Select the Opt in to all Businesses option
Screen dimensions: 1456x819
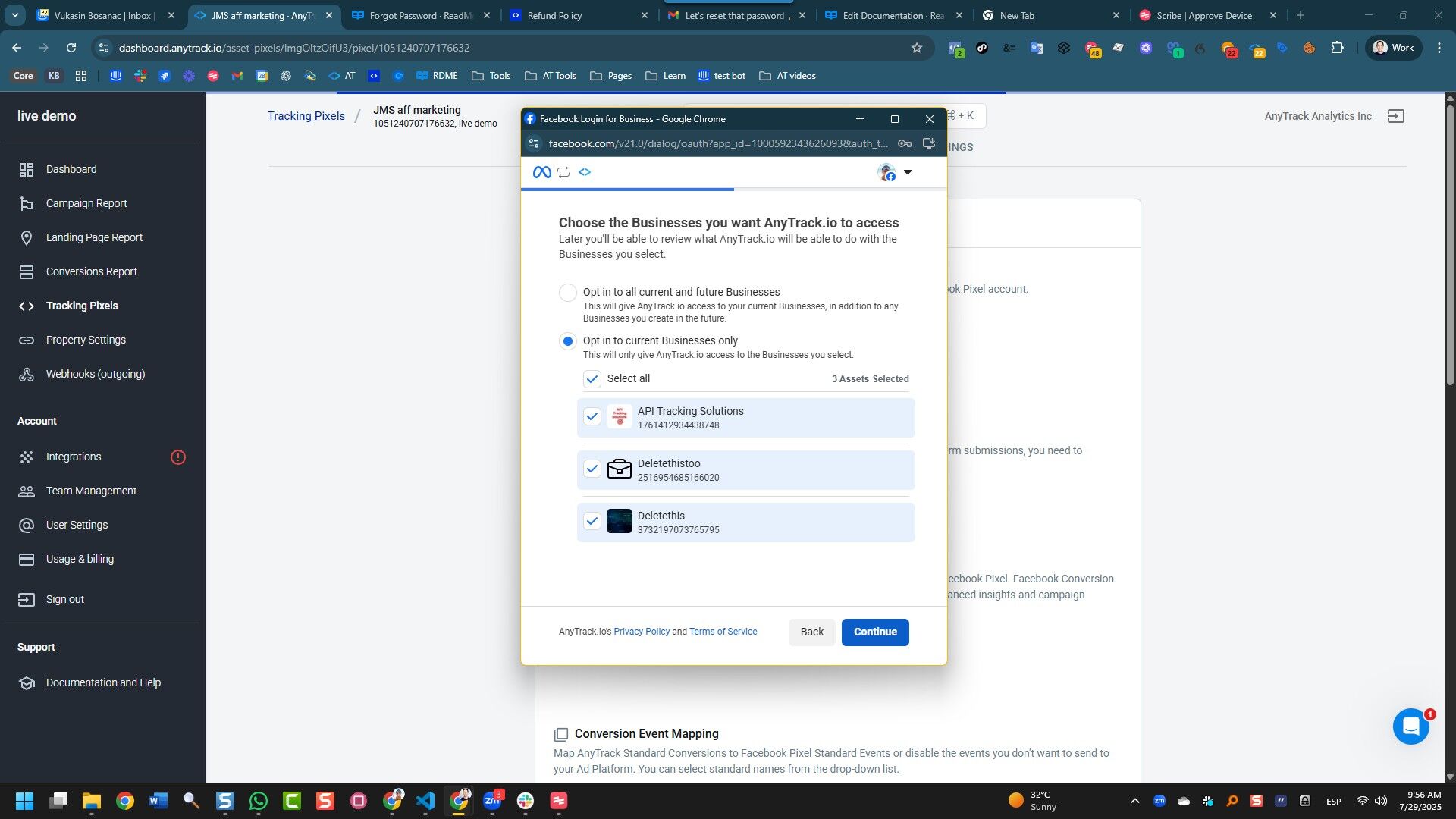click(x=567, y=293)
